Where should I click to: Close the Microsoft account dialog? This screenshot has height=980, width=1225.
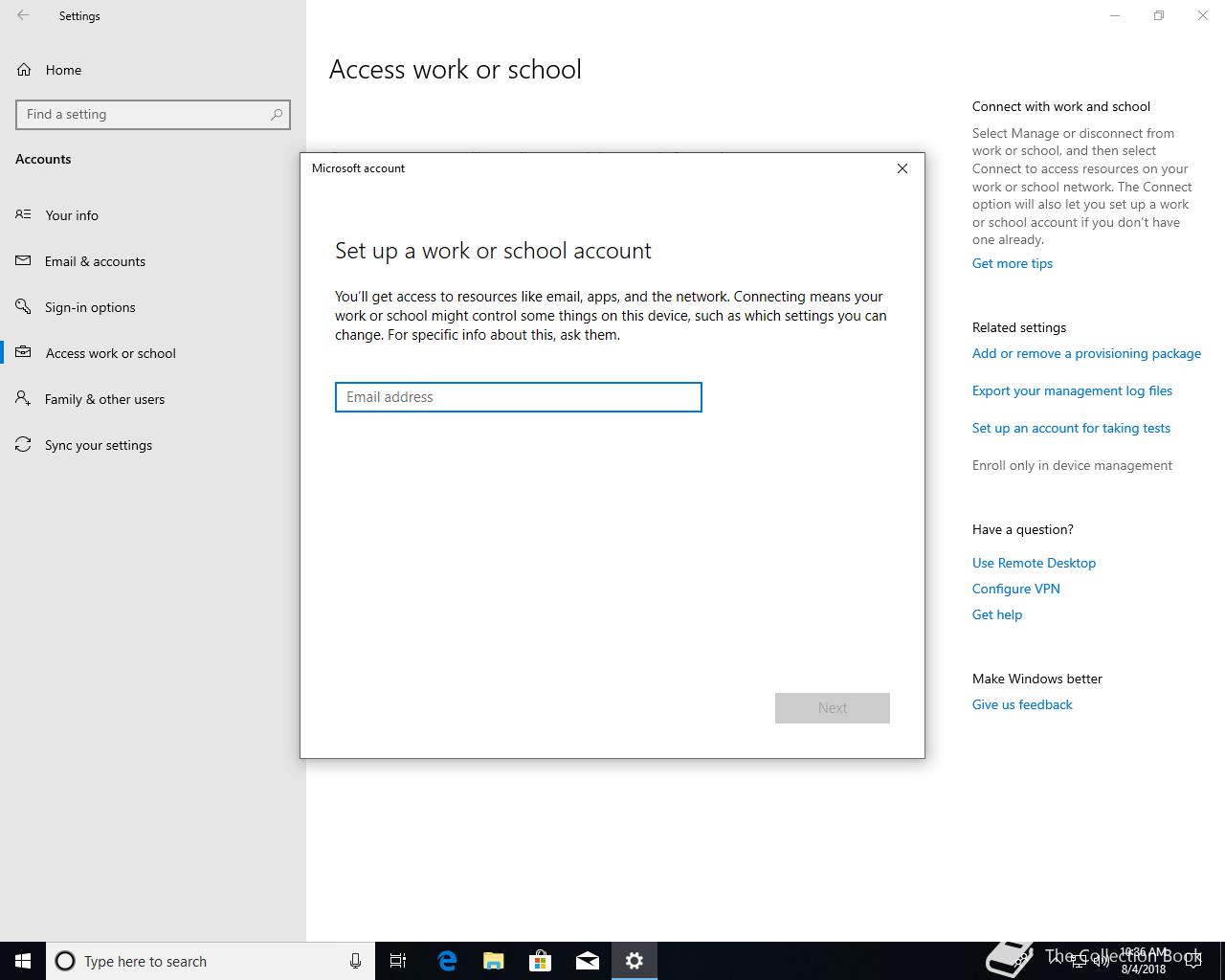pos(902,168)
